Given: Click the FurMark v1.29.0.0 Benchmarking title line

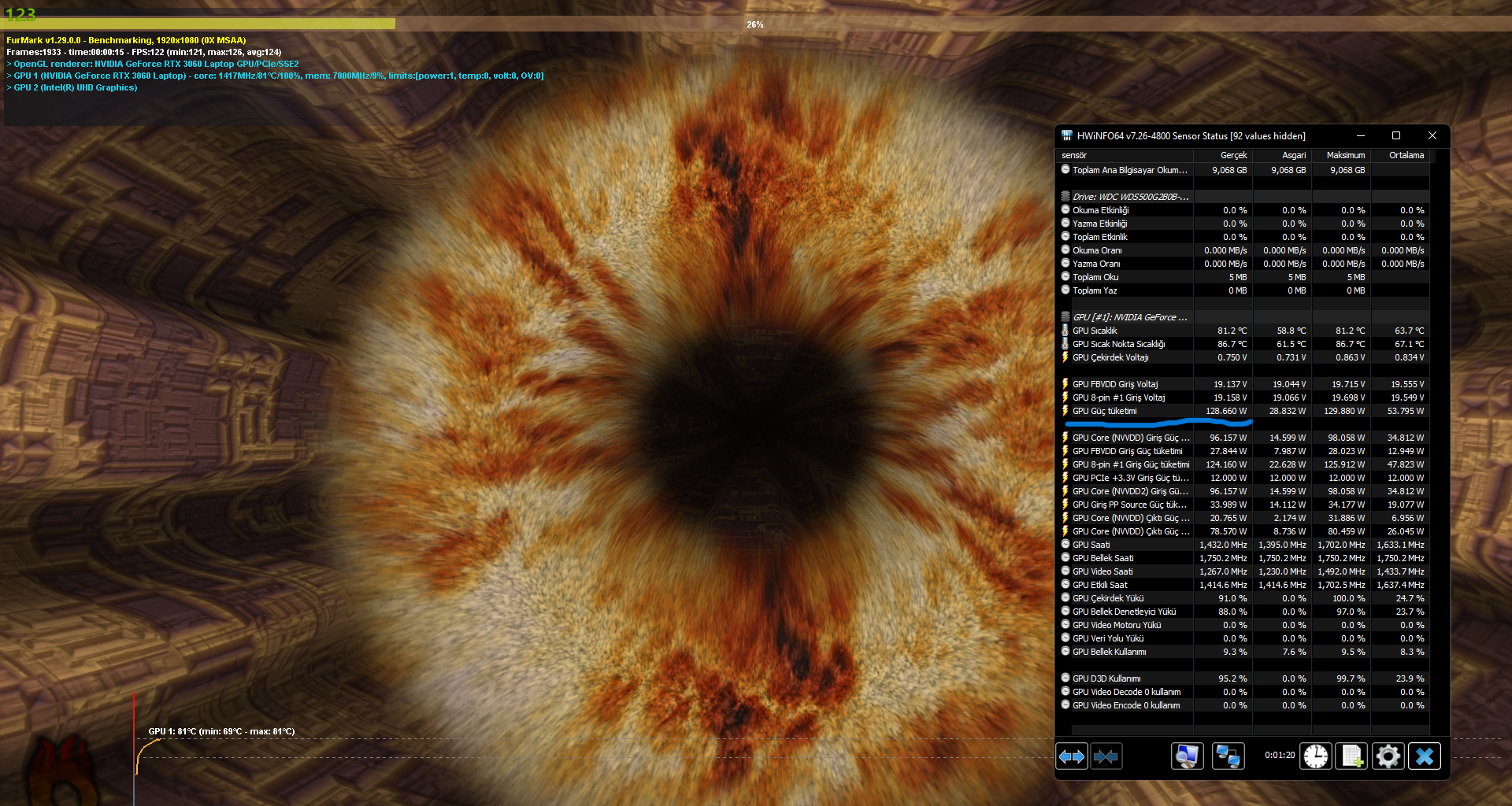Looking at the screenshot, I should pos(126,40).
